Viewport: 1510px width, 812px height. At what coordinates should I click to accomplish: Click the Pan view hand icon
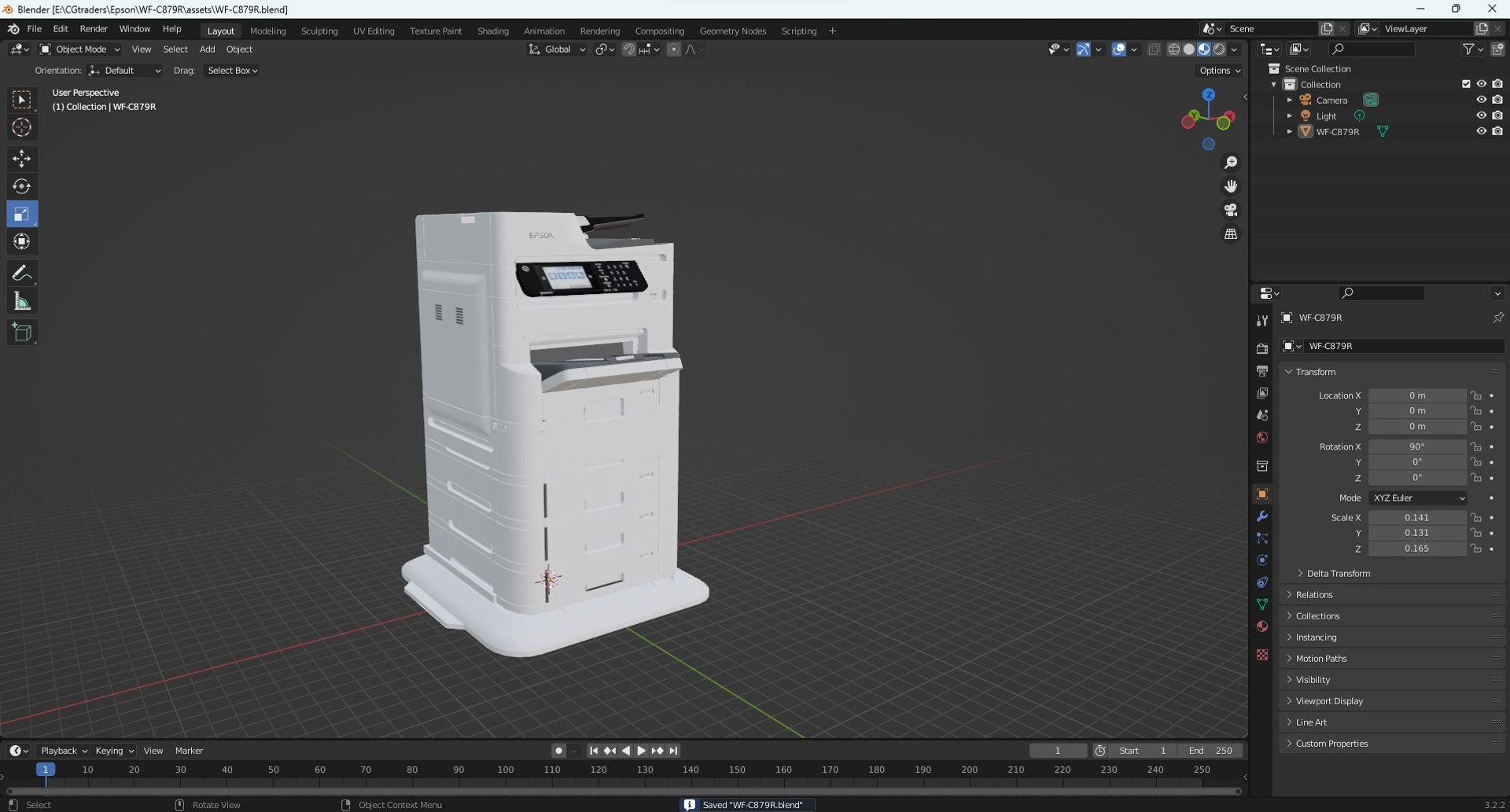1231,186
